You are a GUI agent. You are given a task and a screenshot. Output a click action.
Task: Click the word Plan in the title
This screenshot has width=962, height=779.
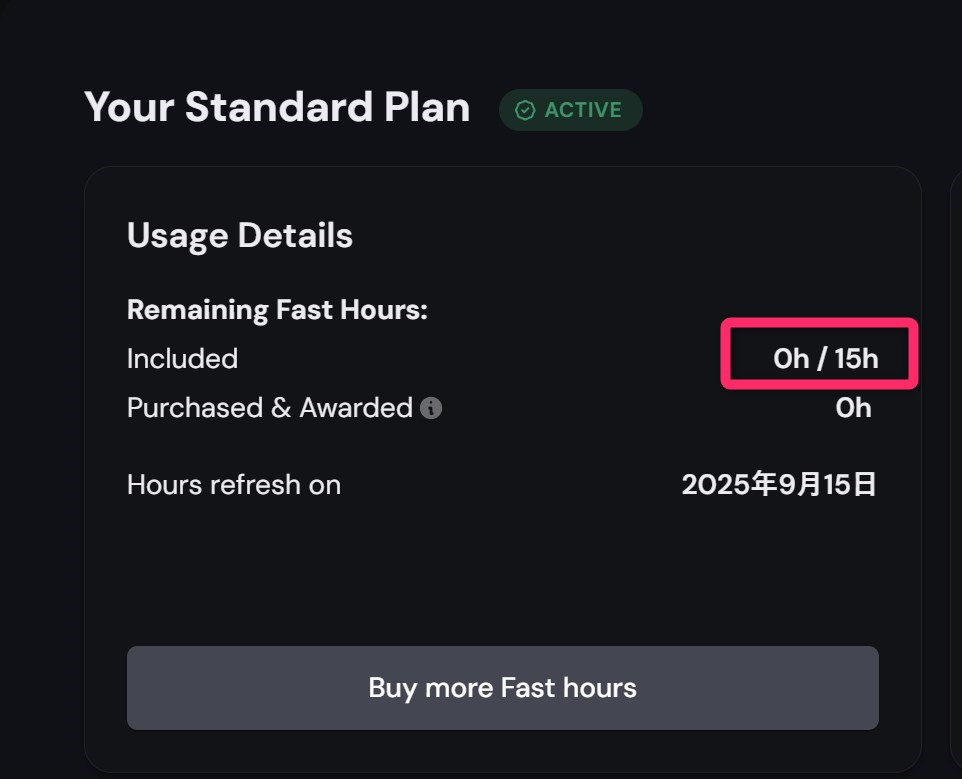(x=427, y=107)
